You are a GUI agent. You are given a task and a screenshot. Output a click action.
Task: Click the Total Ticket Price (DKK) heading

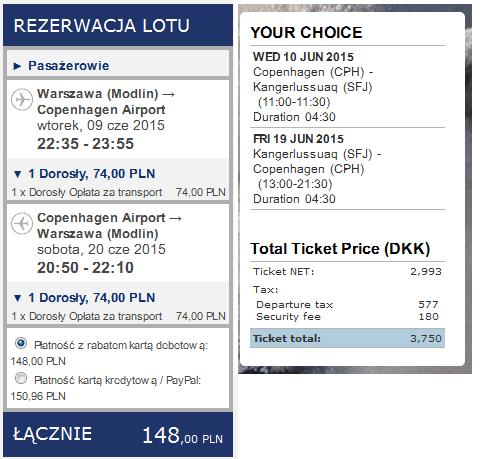pyautogui.click(x=340, y=249)
